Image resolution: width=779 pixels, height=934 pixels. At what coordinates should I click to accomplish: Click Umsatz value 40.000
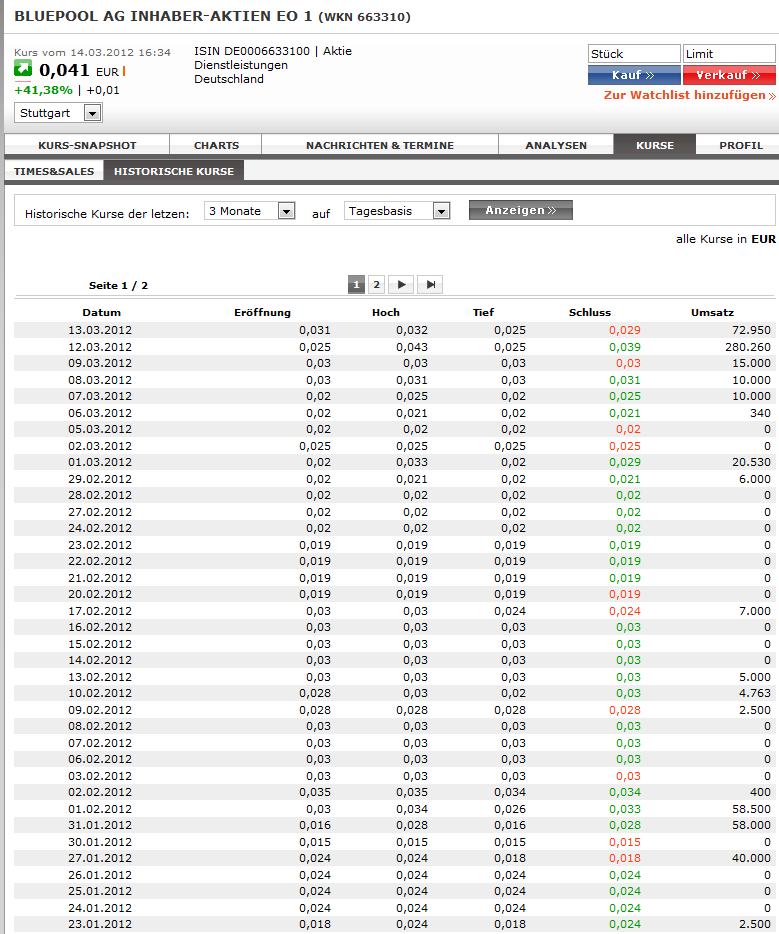point(751,858)
